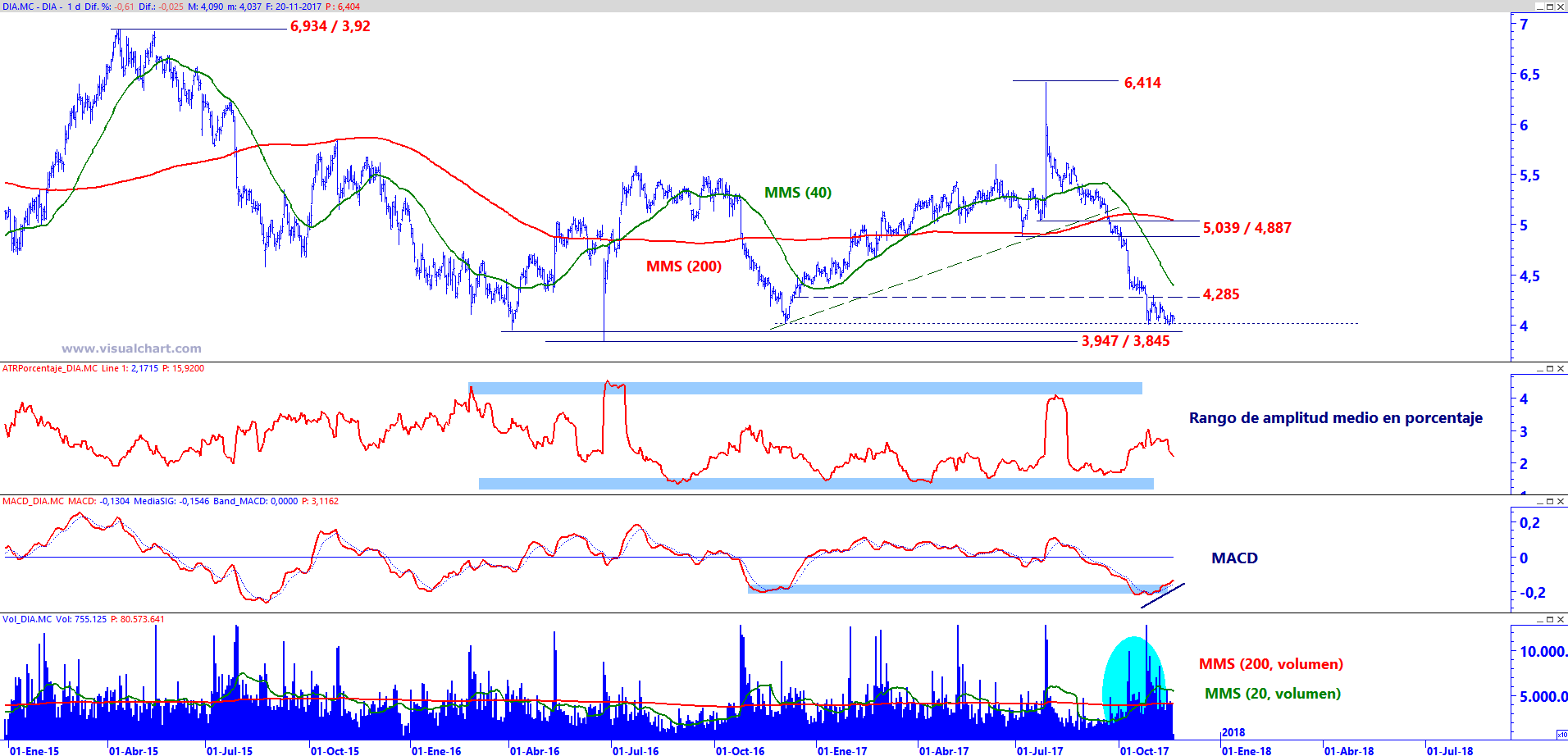Viewport: 1568px width, 756px height.
Task: Click the "MMS (200, volumen)" label
Action: click(x=1271, y=664)
